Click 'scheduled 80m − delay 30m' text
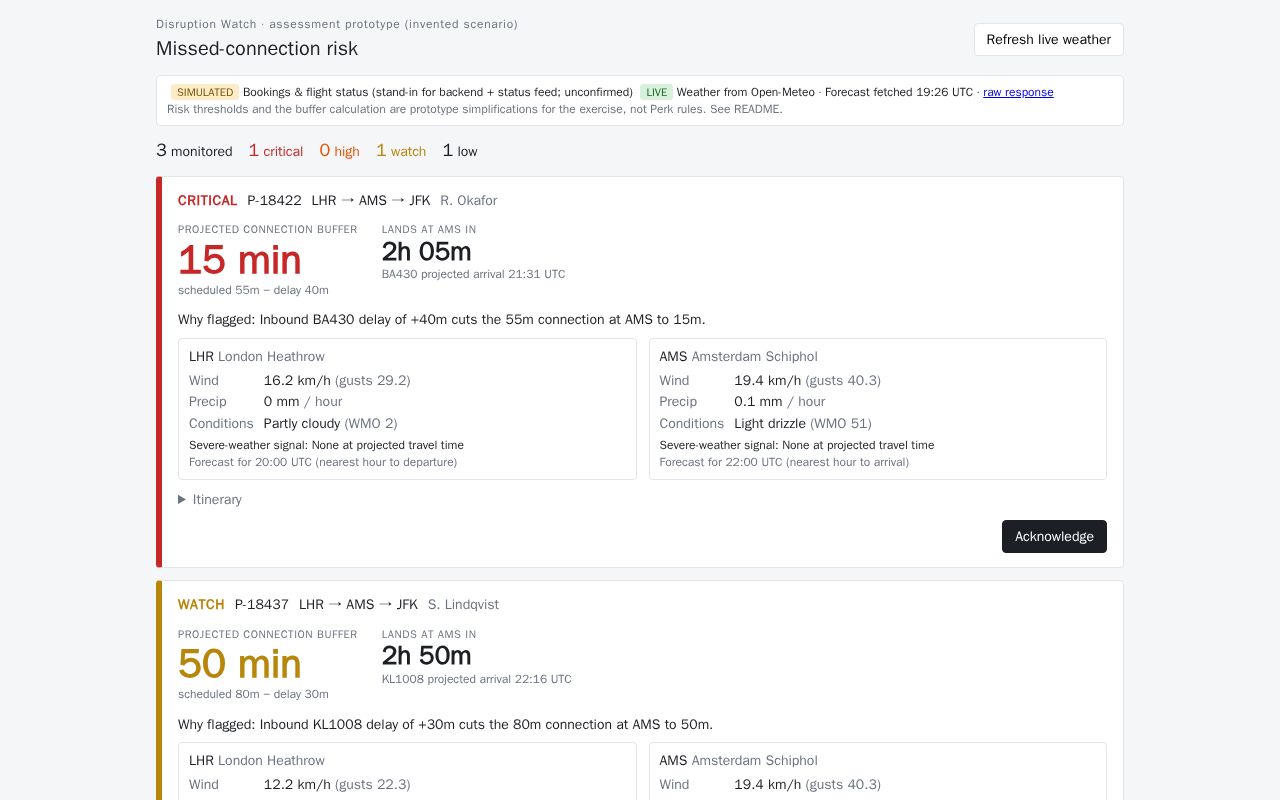 pos(253,694)
